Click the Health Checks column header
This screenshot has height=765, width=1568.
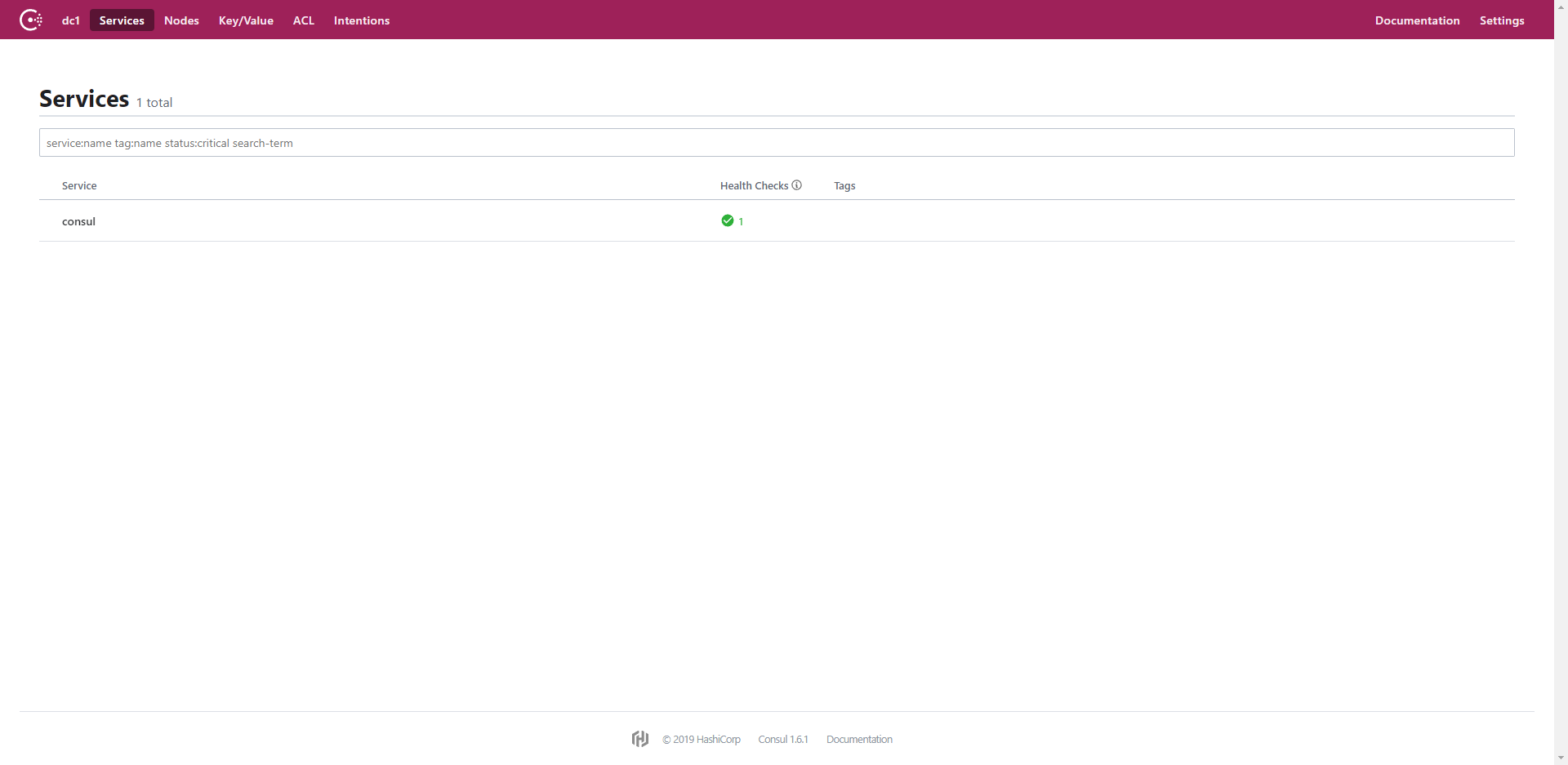[754, 186]
